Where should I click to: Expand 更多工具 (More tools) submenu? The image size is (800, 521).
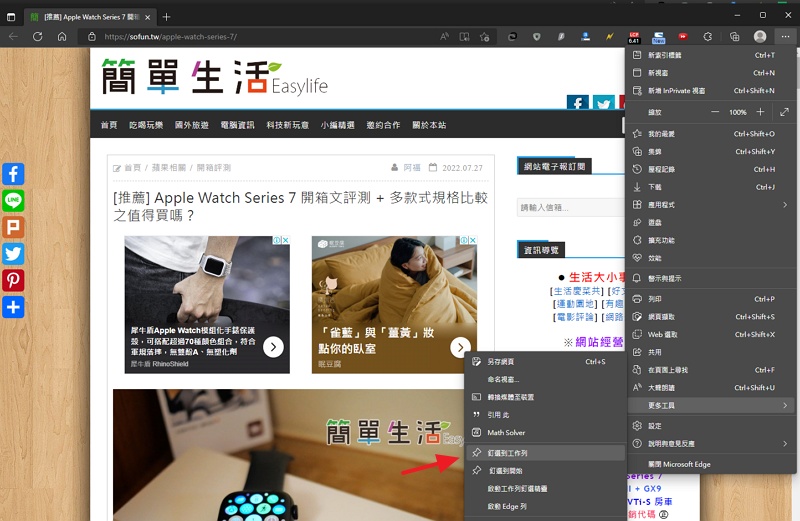711,406
